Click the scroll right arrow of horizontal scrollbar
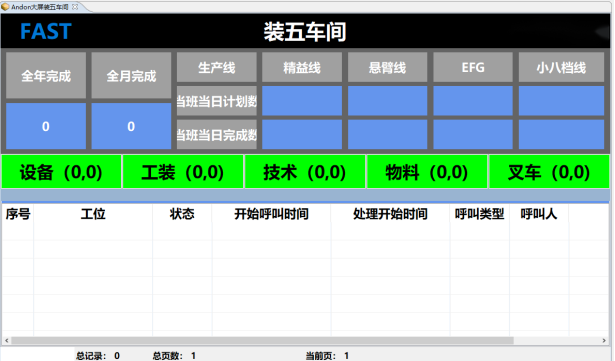 point(604,340)
